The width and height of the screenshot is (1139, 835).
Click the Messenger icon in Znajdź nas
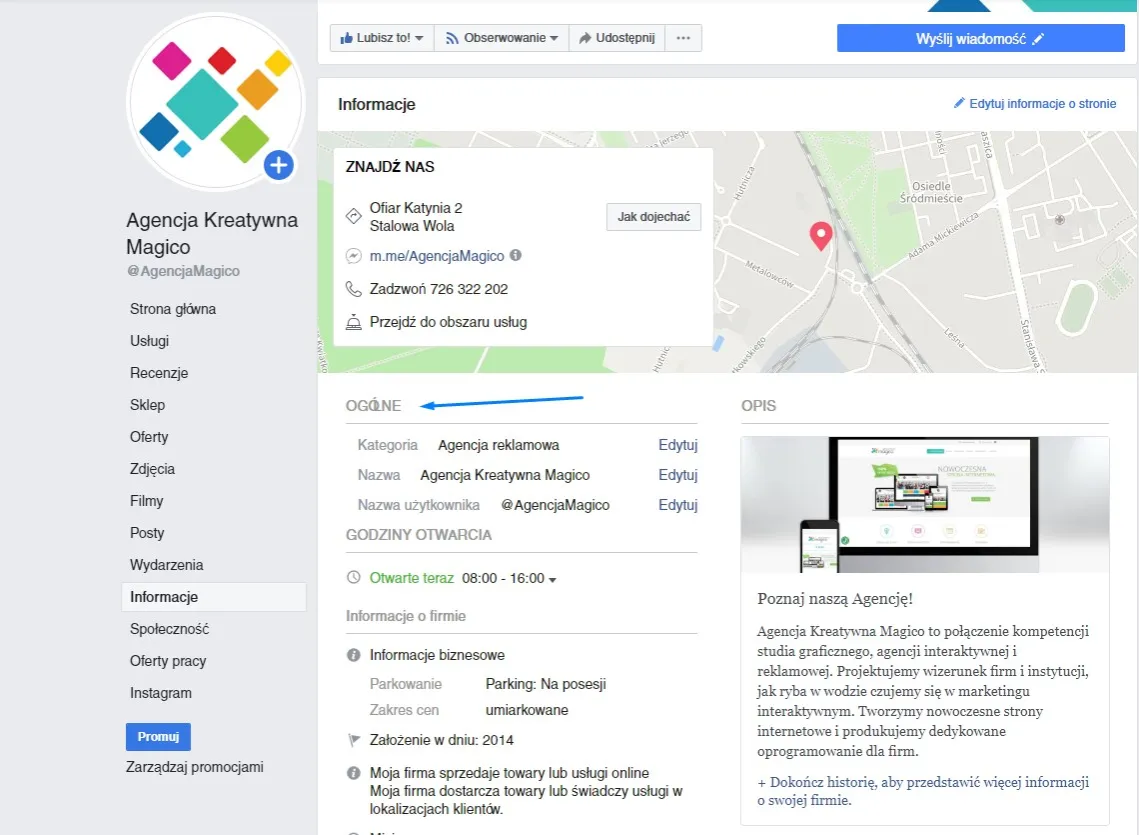pos(353,256)
